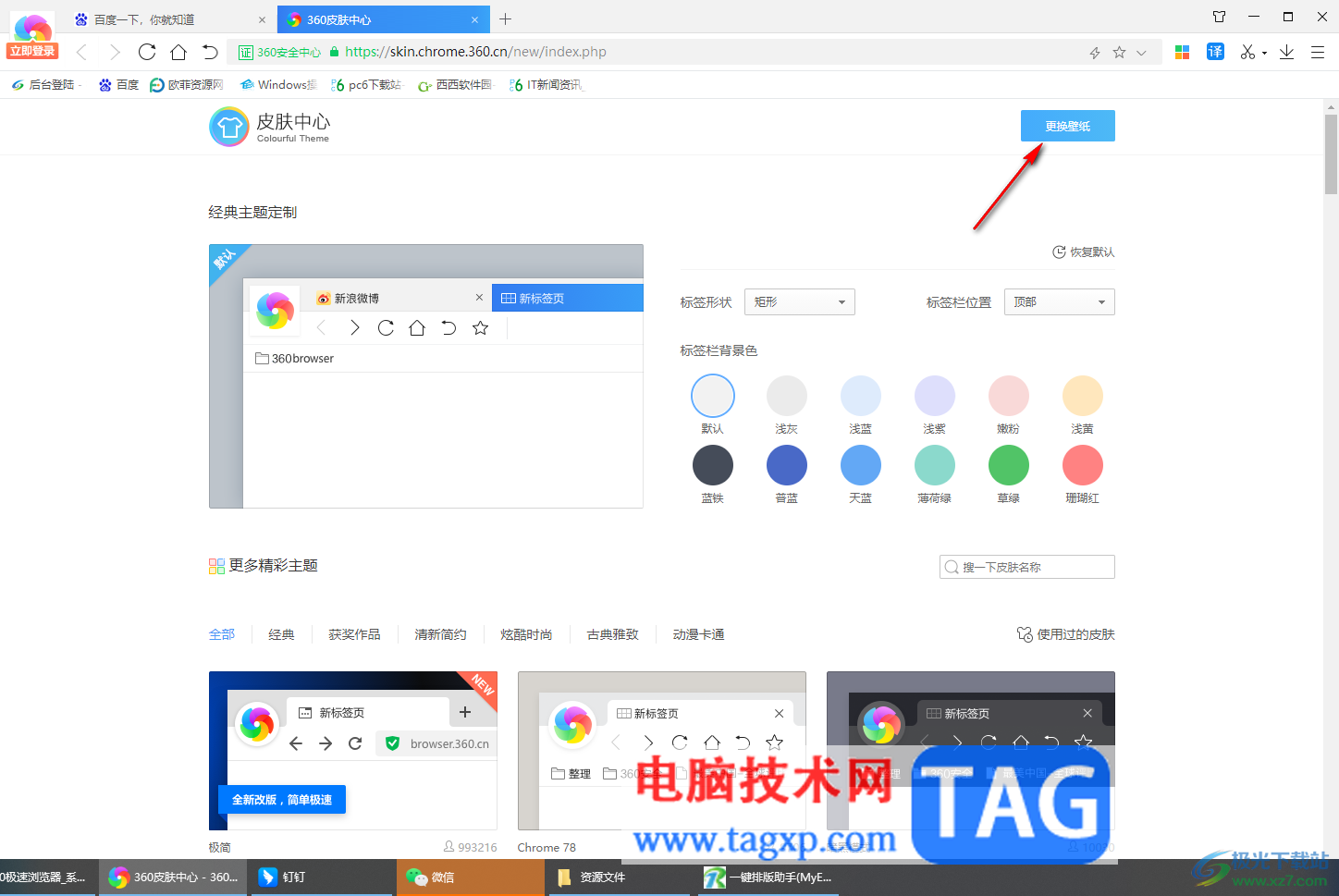Close the 百度一下 tab
Screen dimensions: 1339x896
262,19
